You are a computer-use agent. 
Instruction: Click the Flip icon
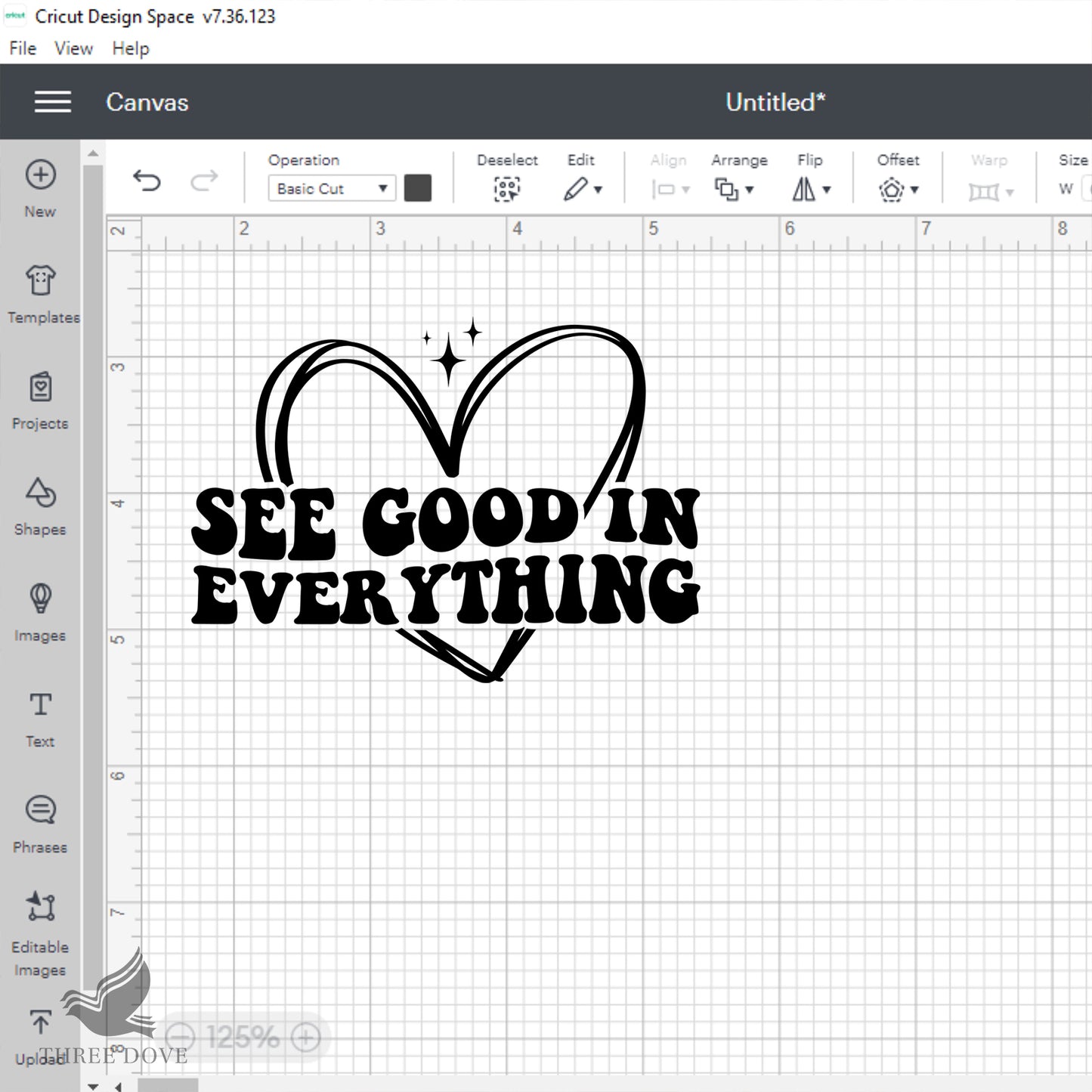tap(804, 189)
